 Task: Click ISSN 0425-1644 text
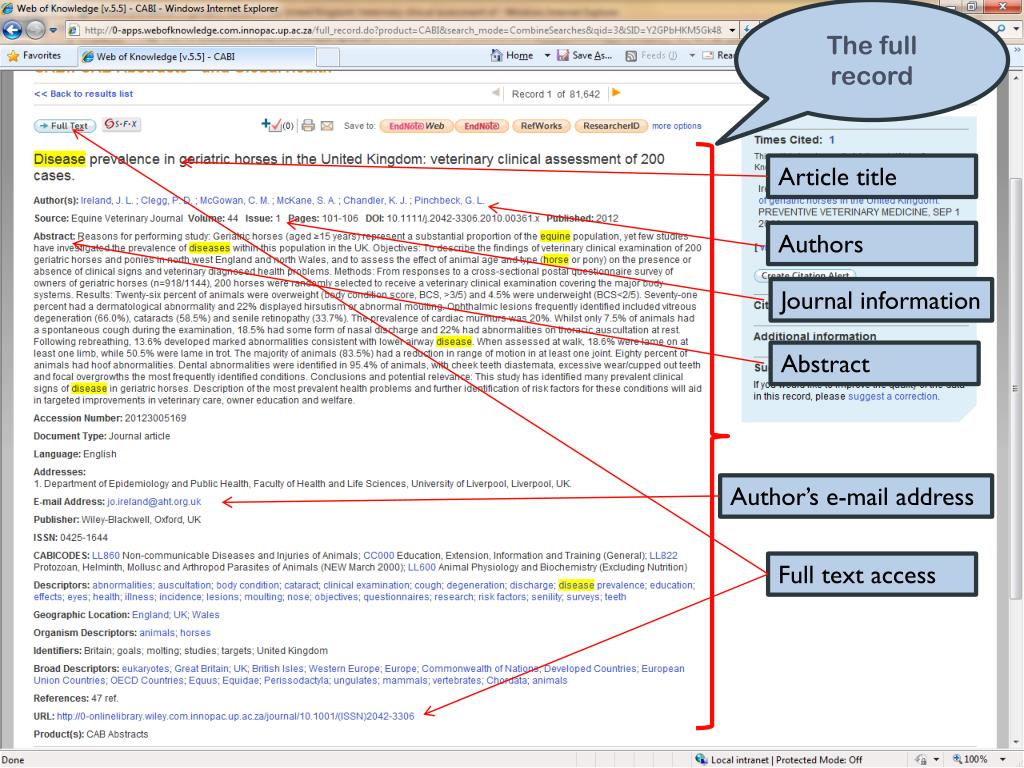[71, 538]
